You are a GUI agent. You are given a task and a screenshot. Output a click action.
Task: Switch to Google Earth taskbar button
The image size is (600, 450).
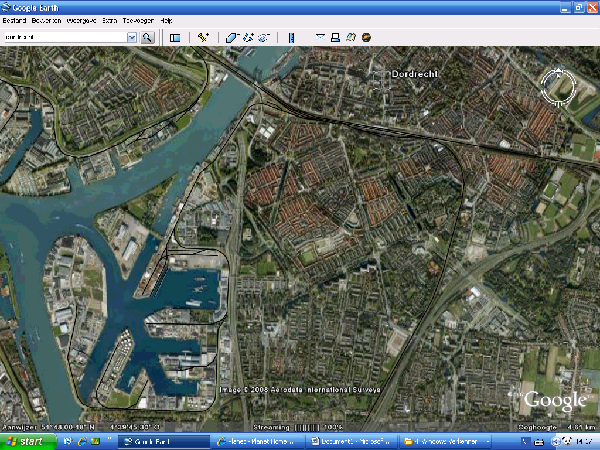162,440
